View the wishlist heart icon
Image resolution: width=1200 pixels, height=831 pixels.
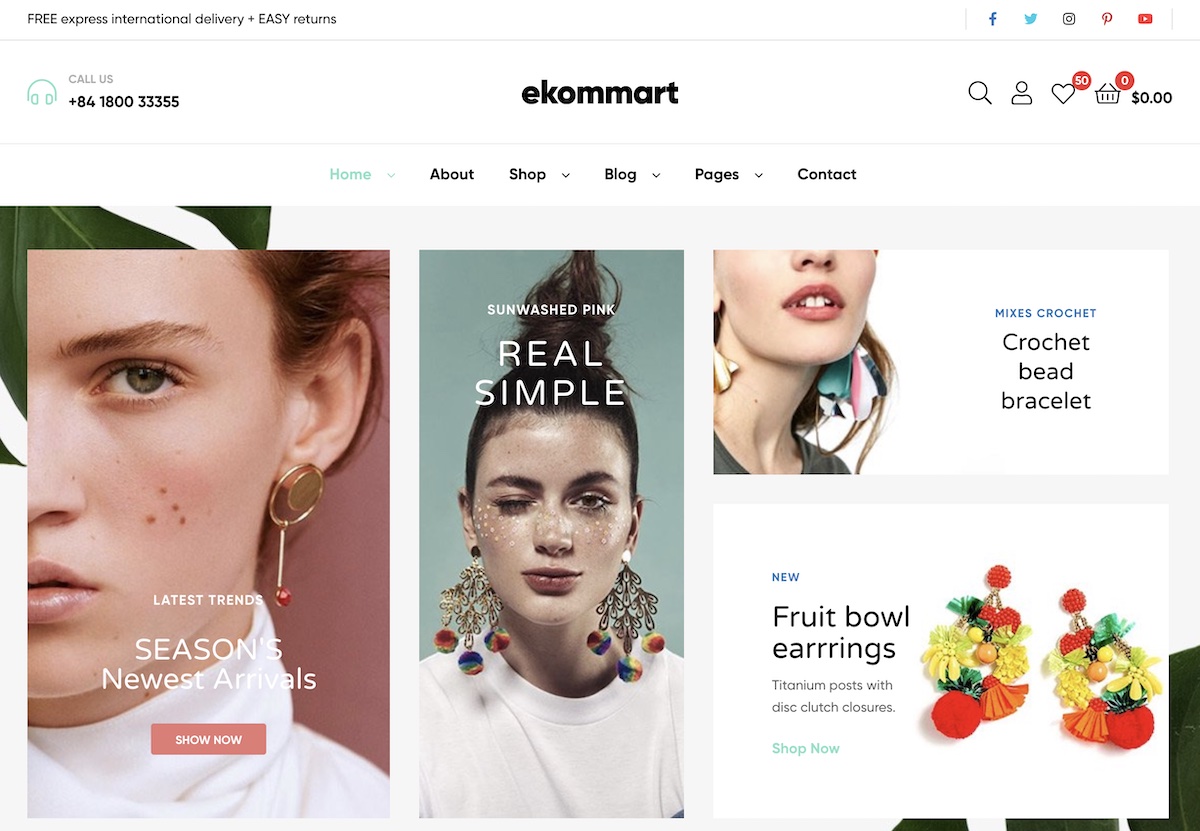1063,94
